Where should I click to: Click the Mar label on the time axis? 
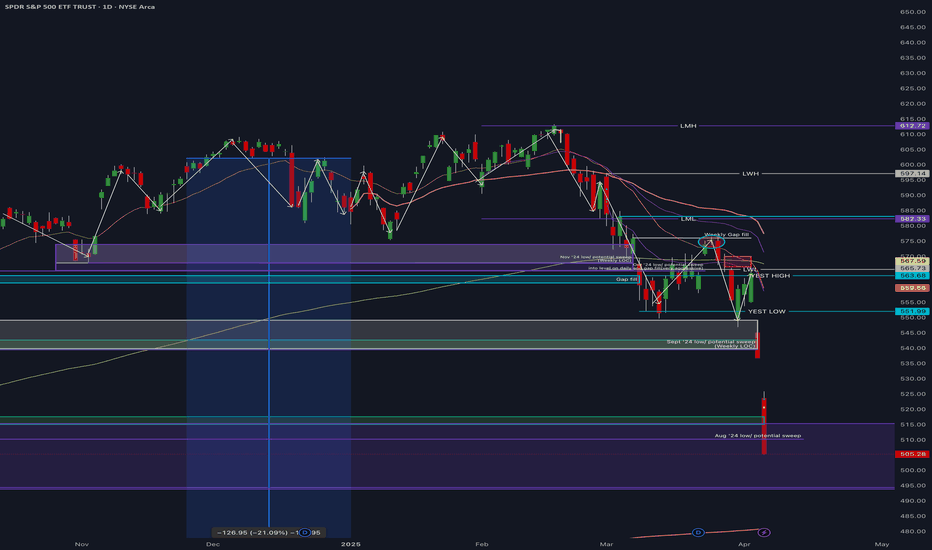(606, 544)
